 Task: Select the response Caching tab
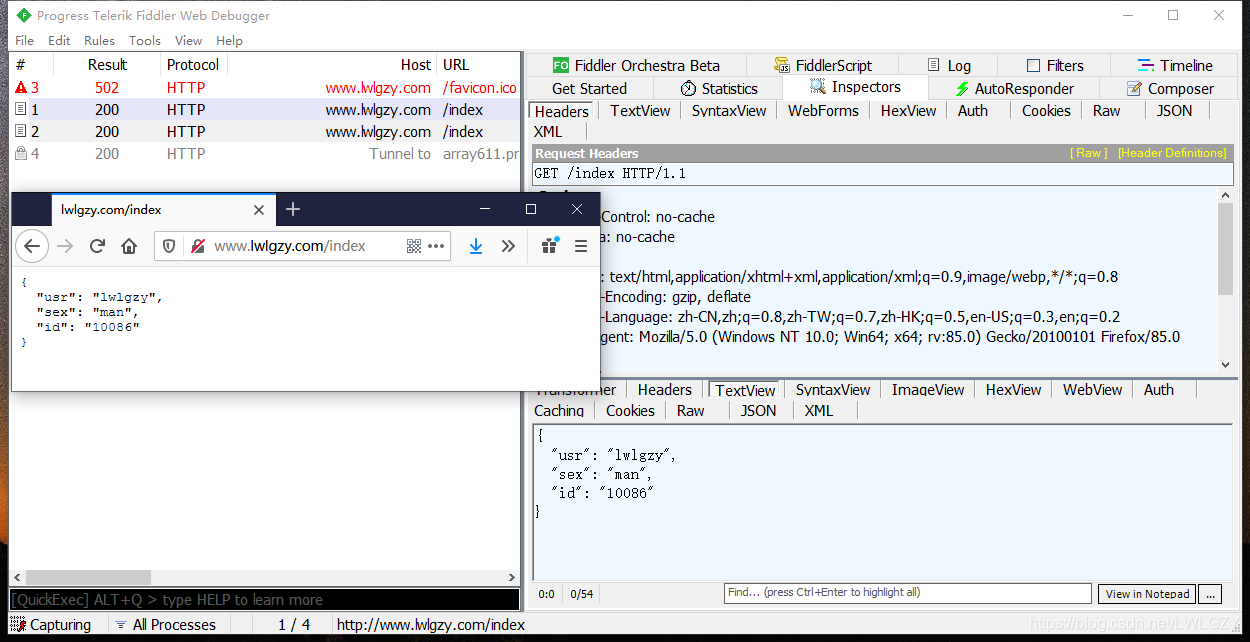pos(559,411)
